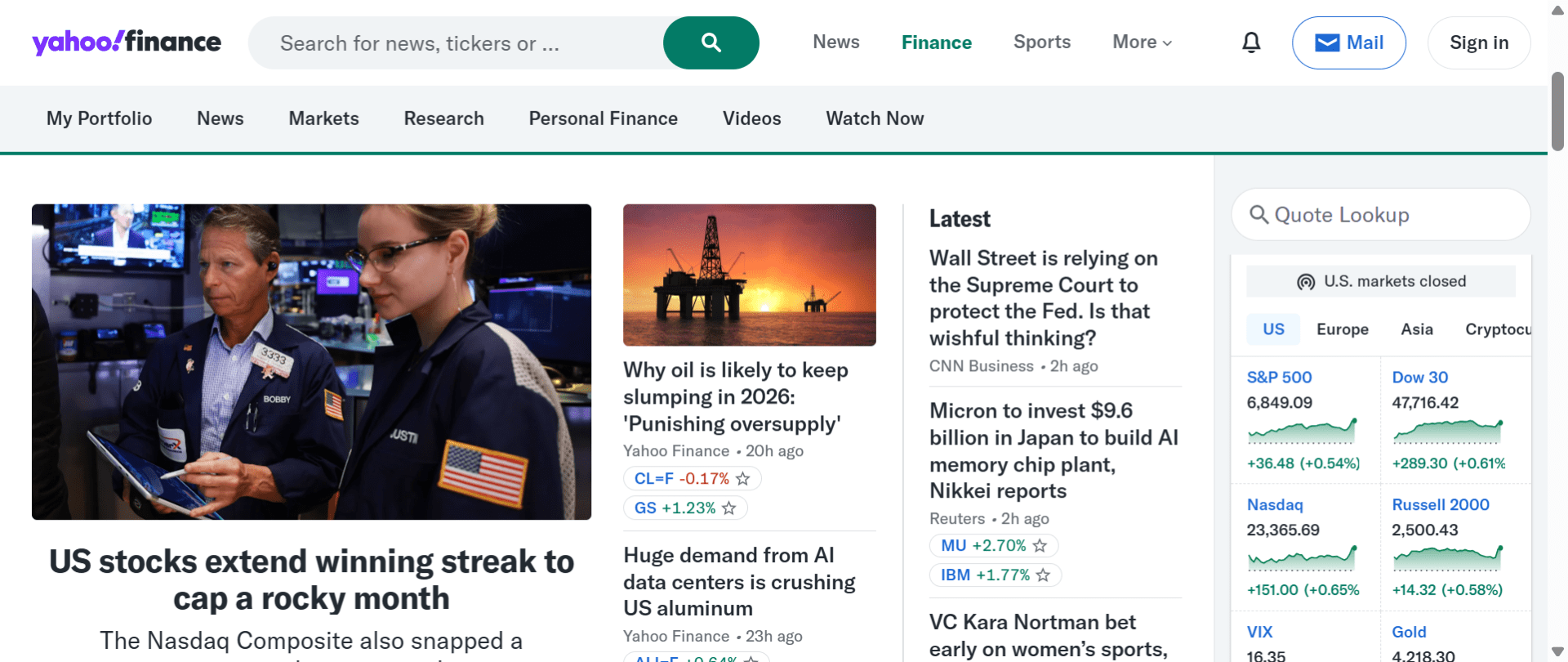
Task: Expand the More dropdown menu
Action: [x=1142, y=42]
